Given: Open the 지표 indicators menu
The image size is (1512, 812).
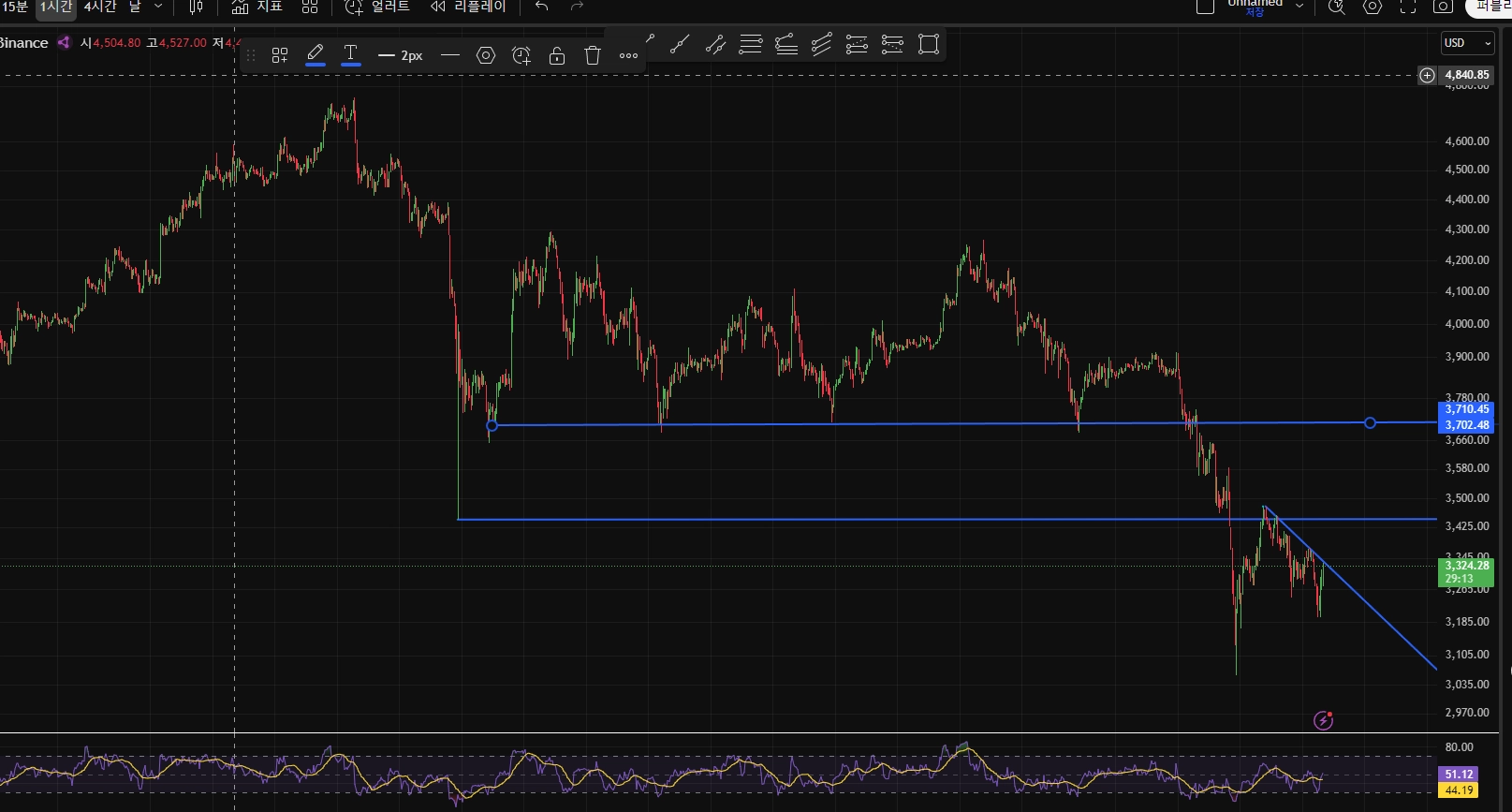Looking at the screenshot, I should point(257,7).
